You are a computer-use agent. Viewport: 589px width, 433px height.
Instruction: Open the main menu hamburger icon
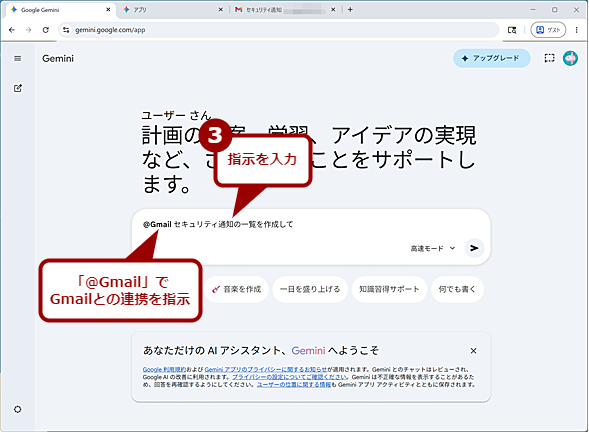click(18, 59)
